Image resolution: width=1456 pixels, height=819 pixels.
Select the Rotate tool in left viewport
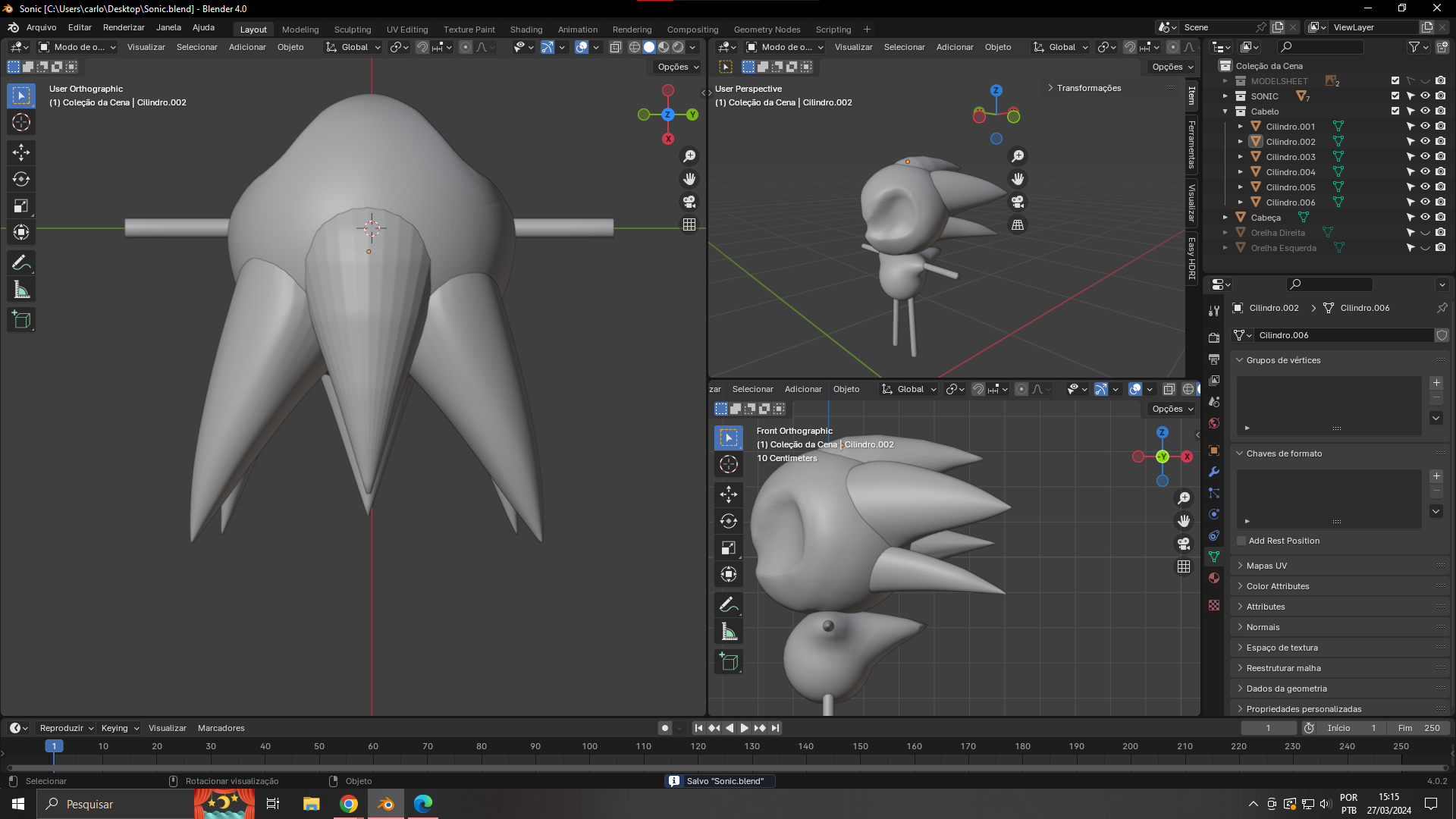pyautogui.click(x=21, y=179)
